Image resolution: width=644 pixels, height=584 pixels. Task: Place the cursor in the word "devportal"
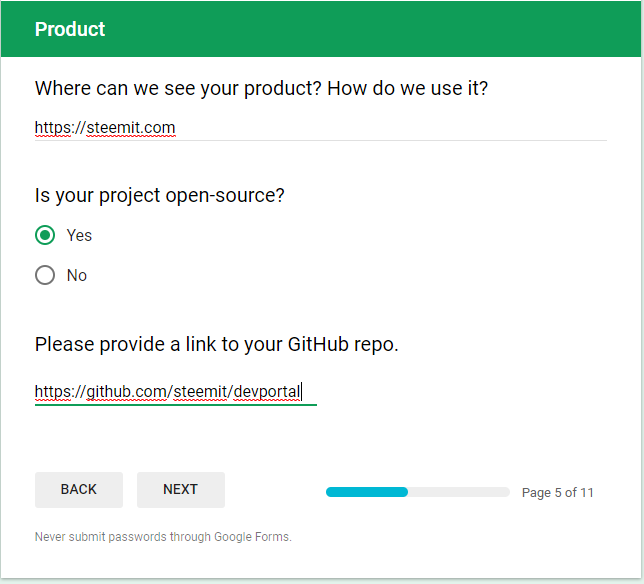[267, 392]
